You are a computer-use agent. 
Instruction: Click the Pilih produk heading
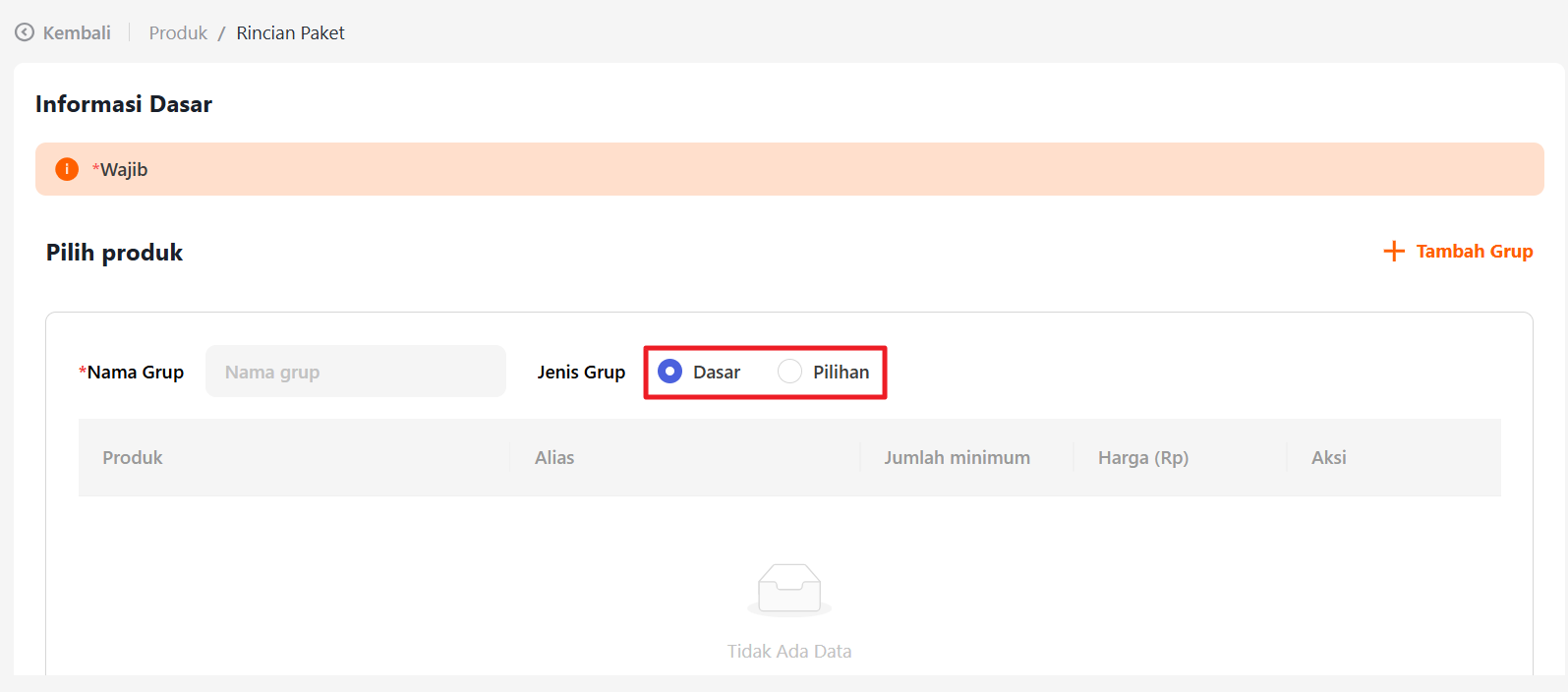pos(114,253)
